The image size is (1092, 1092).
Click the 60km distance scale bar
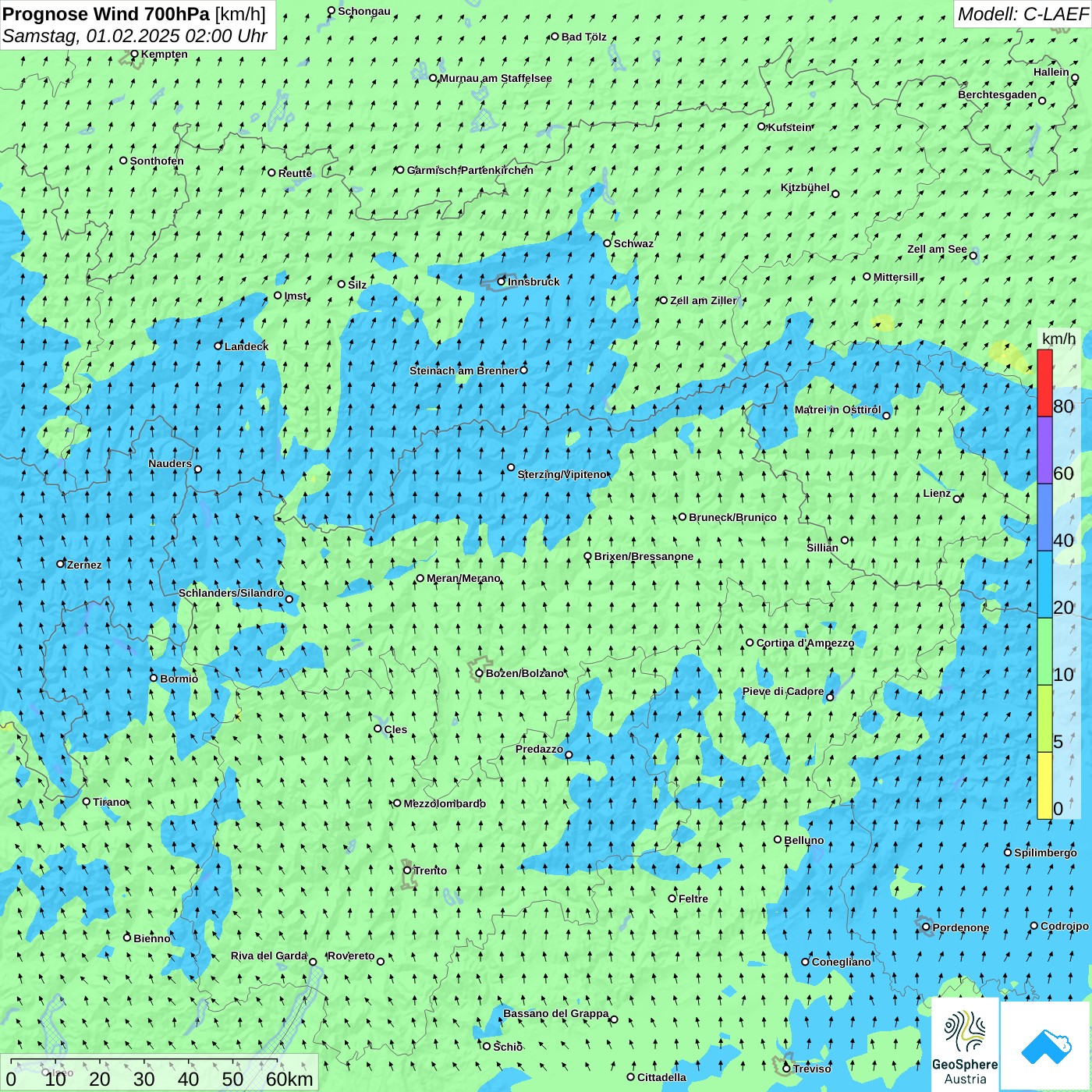(144, 1061)
